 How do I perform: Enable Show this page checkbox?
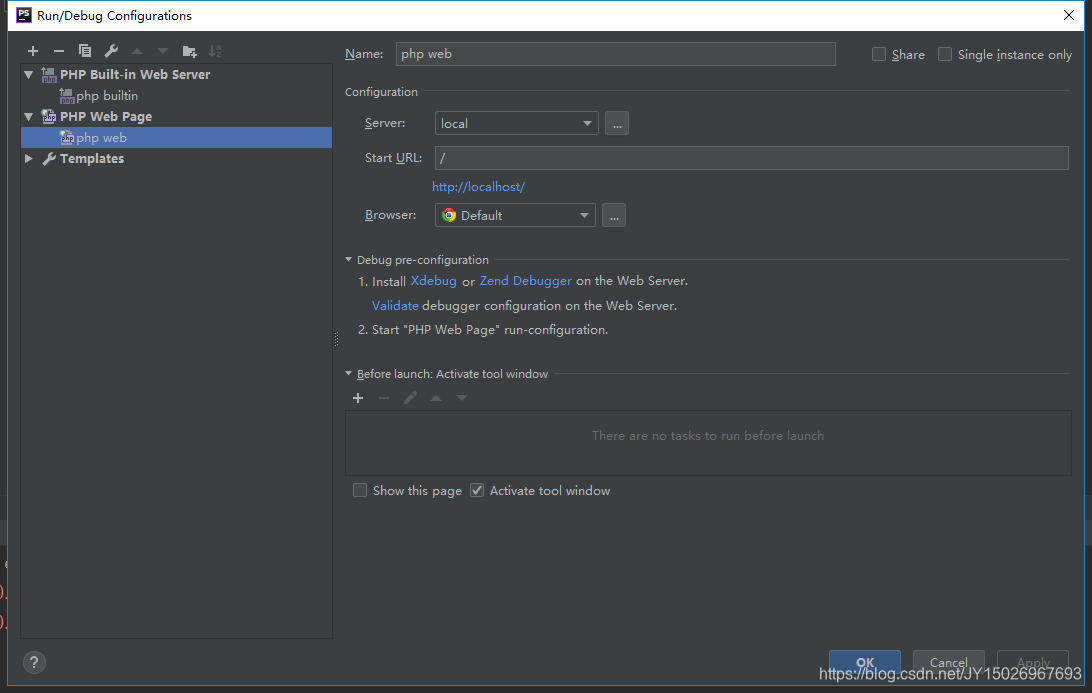pyautogui.click(x=360, y=490)
